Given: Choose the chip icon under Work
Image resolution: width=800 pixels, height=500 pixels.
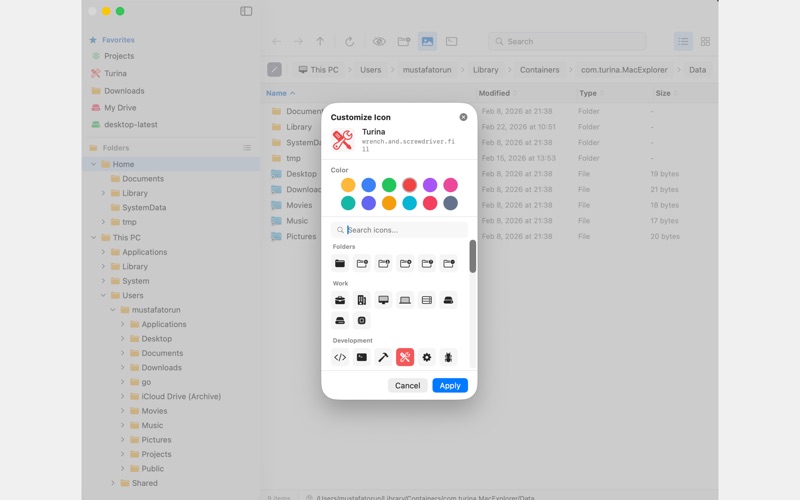Looking at the screenshot, I should pos(362,320).
